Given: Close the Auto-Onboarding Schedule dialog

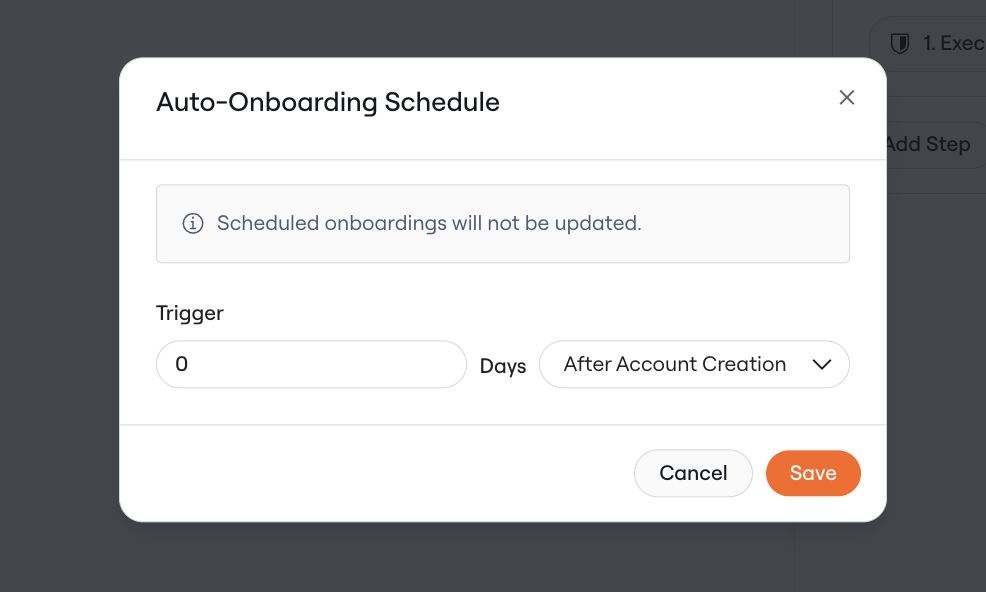Looking at the screenshot, I should coord(846,98).
